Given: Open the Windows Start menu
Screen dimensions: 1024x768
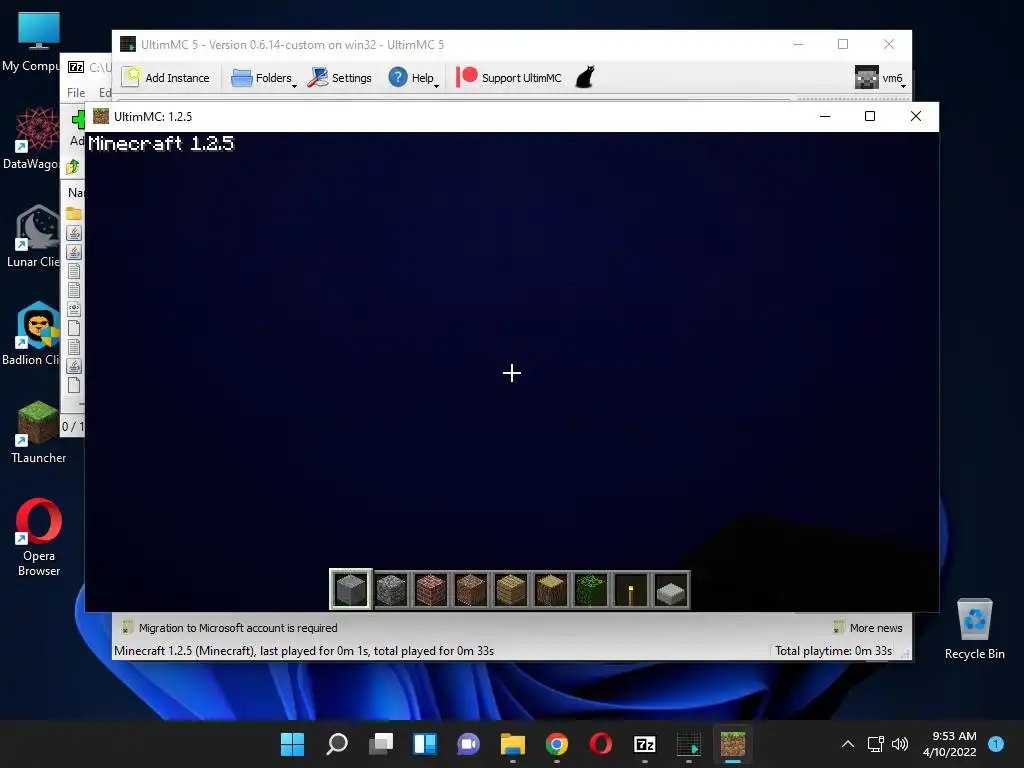Looking at the screenshot, I should pyautogui.click(x=292, y=744).
